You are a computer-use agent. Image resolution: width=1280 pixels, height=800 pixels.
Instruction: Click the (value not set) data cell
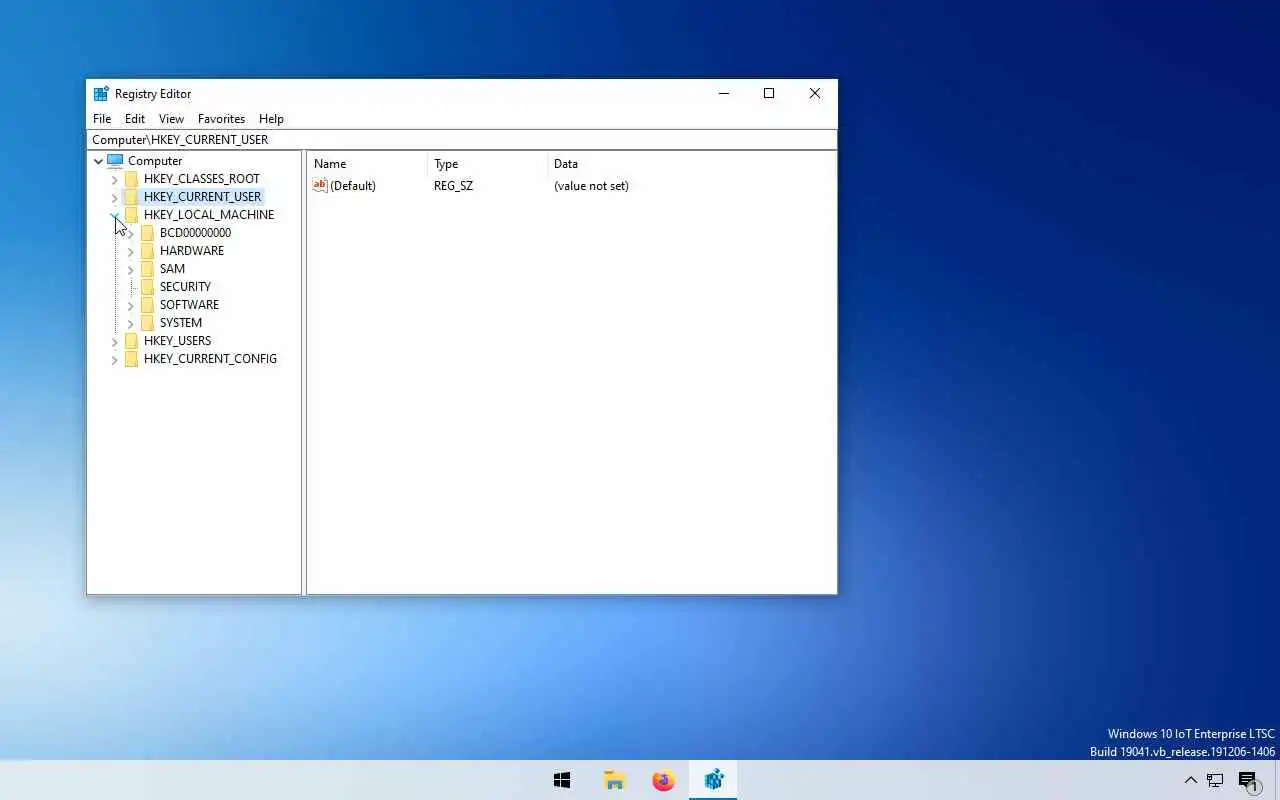[591, 186]
